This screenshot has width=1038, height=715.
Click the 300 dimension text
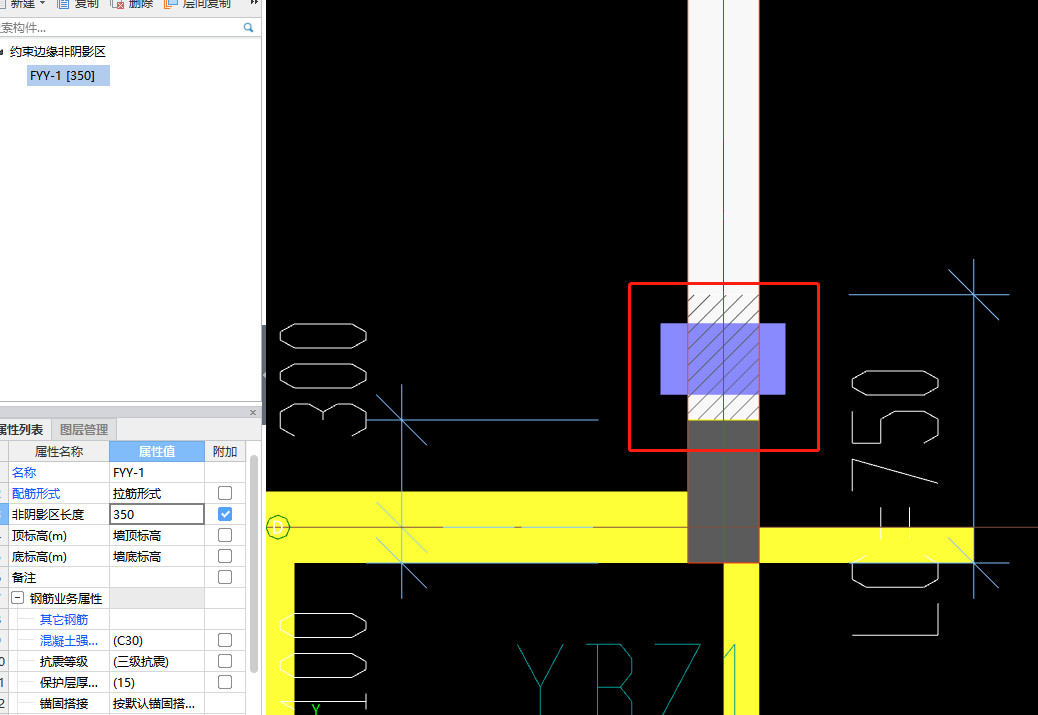click(323, 379)
